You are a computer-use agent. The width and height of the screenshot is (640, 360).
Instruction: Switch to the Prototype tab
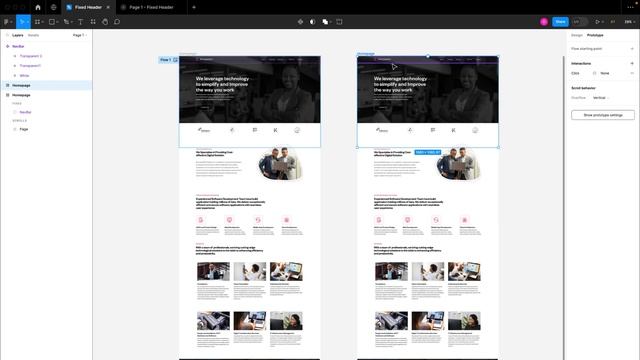pos(595,35)
